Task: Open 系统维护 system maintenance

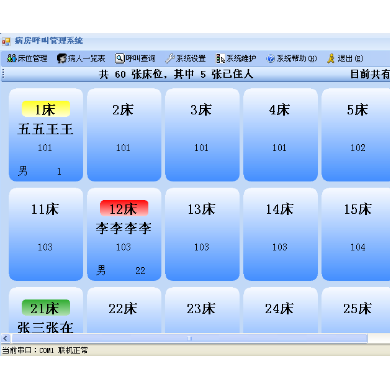Action: click(x=236, y=59)
